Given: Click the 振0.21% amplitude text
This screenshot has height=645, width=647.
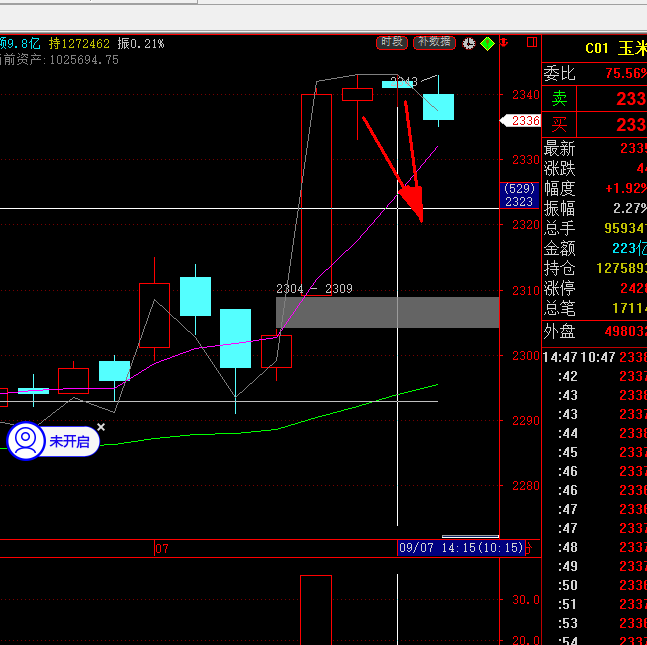Looking at the screenshot, I should (141, 43).
